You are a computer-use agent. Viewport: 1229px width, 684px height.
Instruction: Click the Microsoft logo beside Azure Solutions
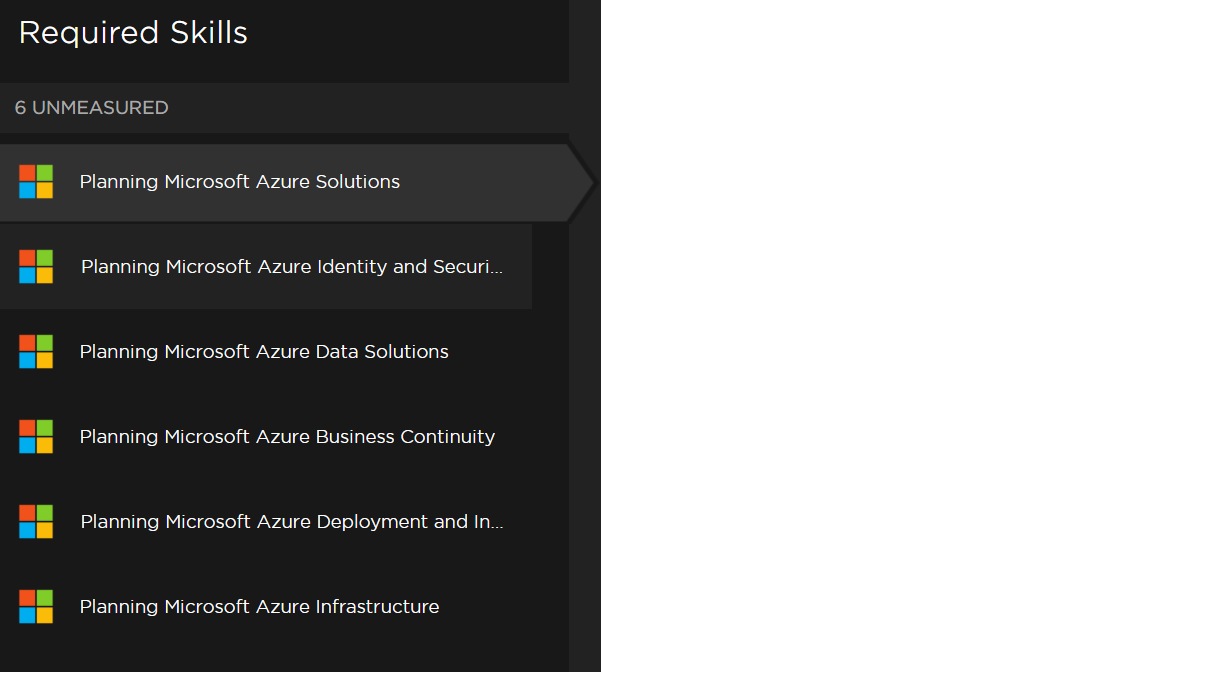point(36,182)
